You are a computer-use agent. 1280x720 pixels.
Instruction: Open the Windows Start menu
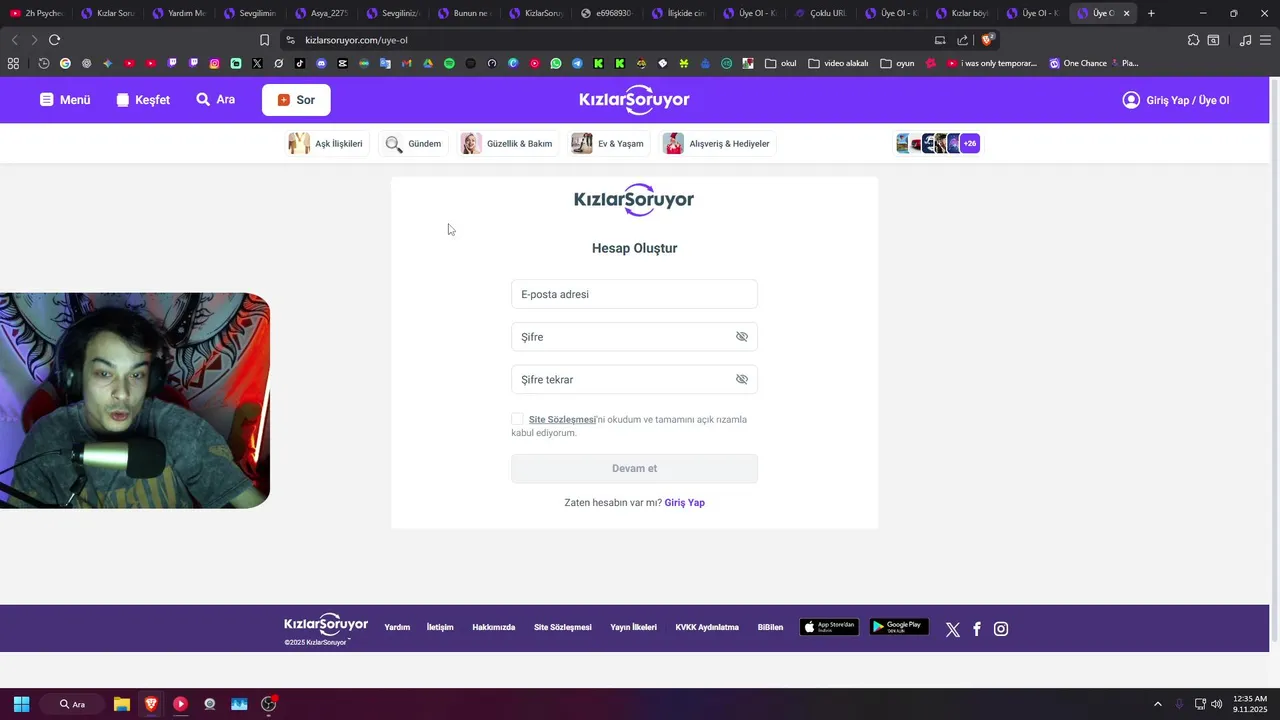tap(21, 704)
